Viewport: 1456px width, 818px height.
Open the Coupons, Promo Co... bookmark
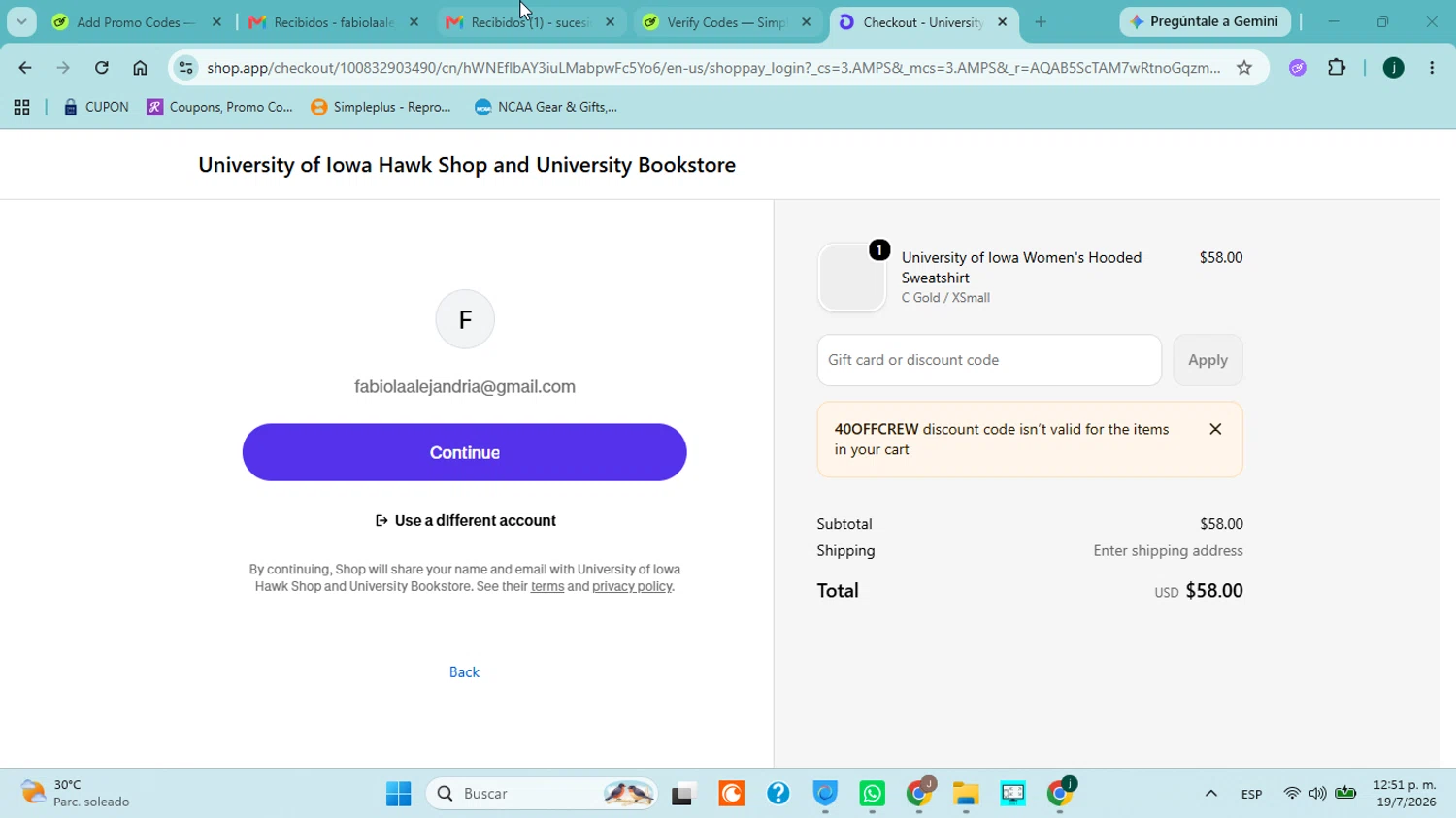click(220, 108)
